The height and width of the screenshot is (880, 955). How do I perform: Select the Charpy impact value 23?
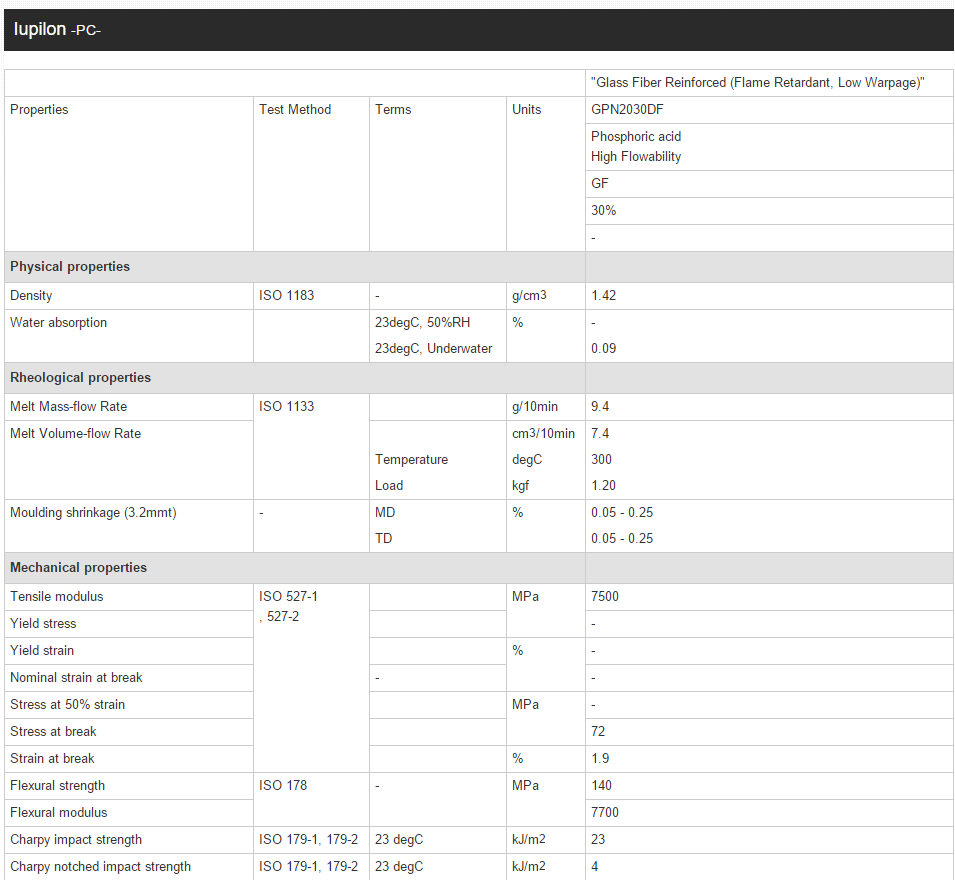tap(597, 840)
